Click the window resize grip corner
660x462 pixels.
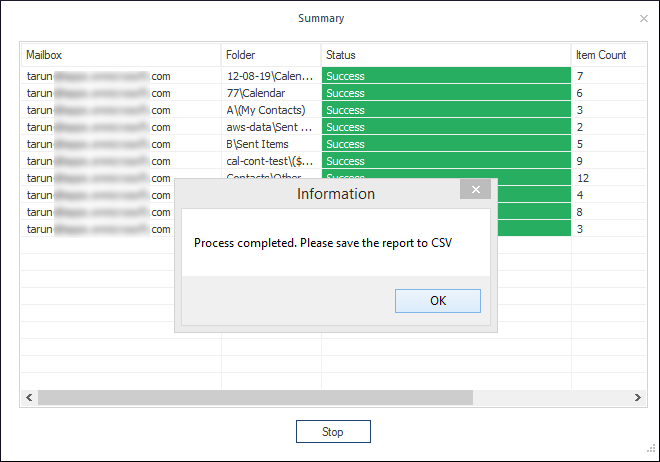(x=651, y=449)
